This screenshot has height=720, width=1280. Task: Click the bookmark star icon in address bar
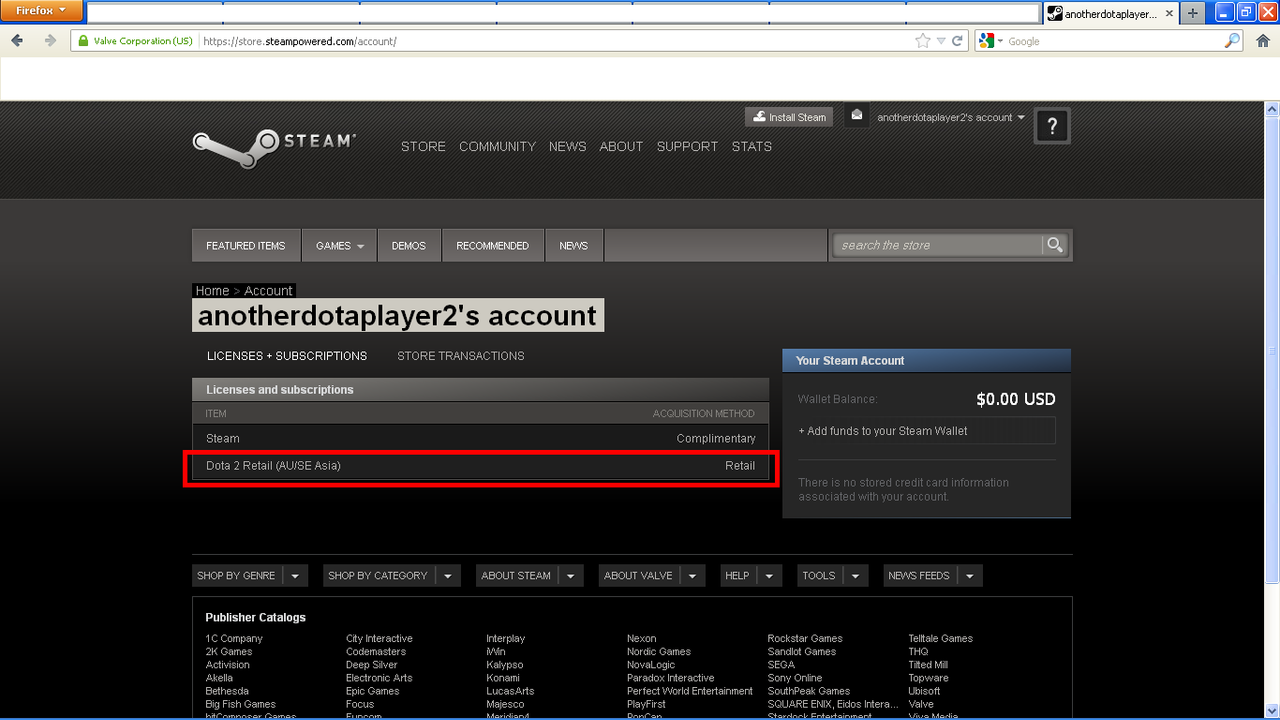tap(922, 41)
